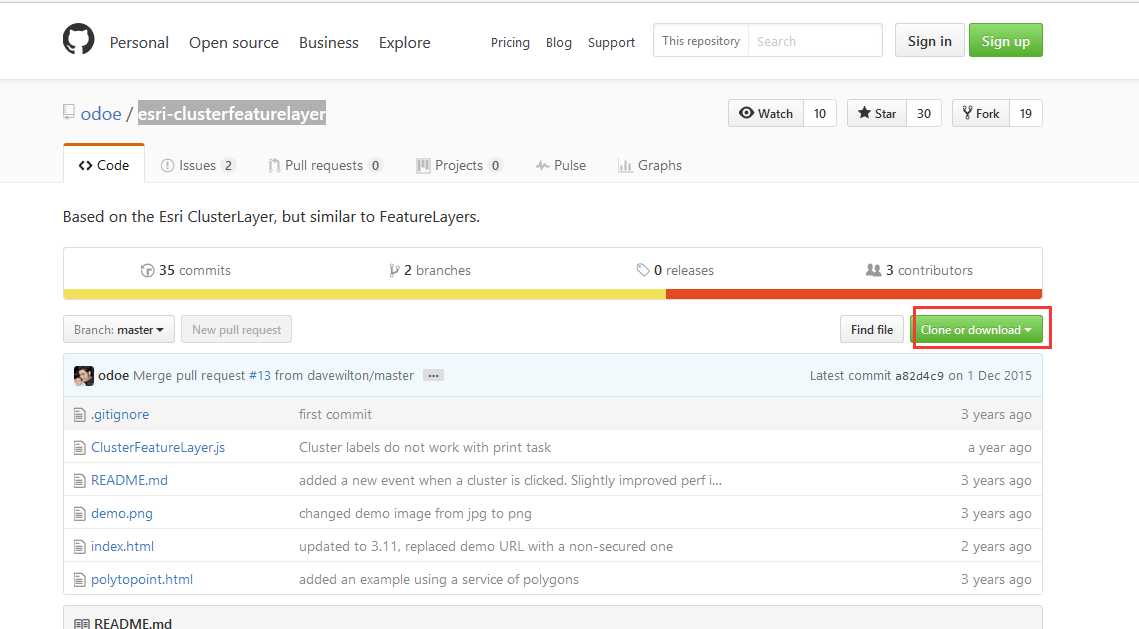Open 'updated to 3.11' commit message
The width and height of the screenshot is (1139, 629).
coord(486,546)
